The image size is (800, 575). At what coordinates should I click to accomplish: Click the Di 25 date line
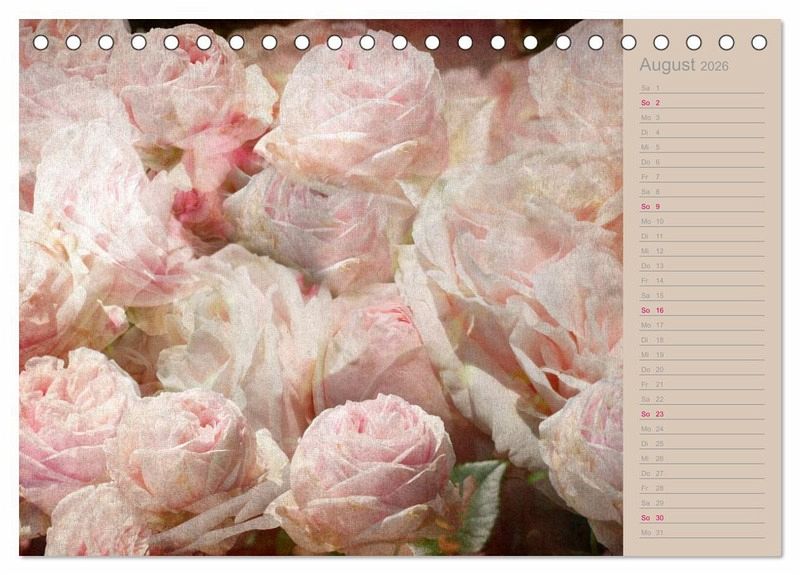(700, 443)
